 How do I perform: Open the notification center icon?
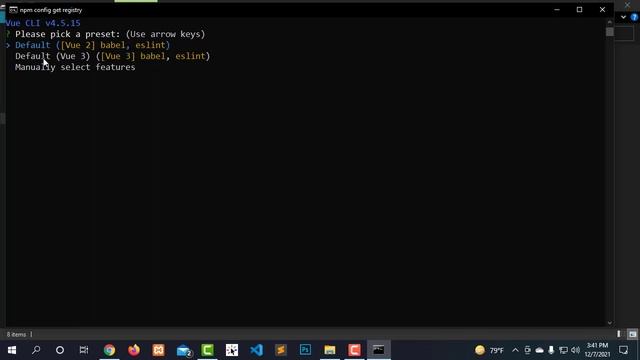tap(623, 350)
